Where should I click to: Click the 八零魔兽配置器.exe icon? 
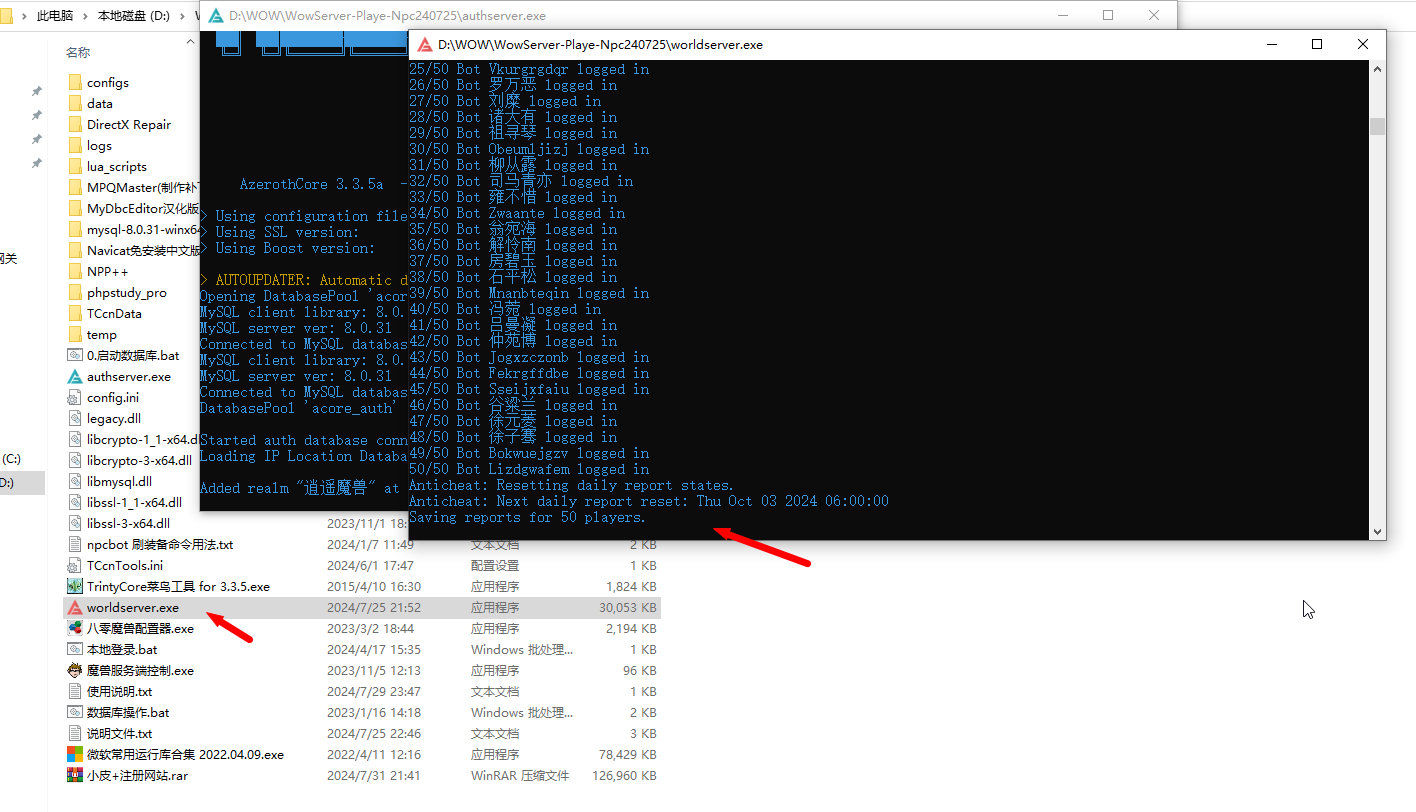75,628
